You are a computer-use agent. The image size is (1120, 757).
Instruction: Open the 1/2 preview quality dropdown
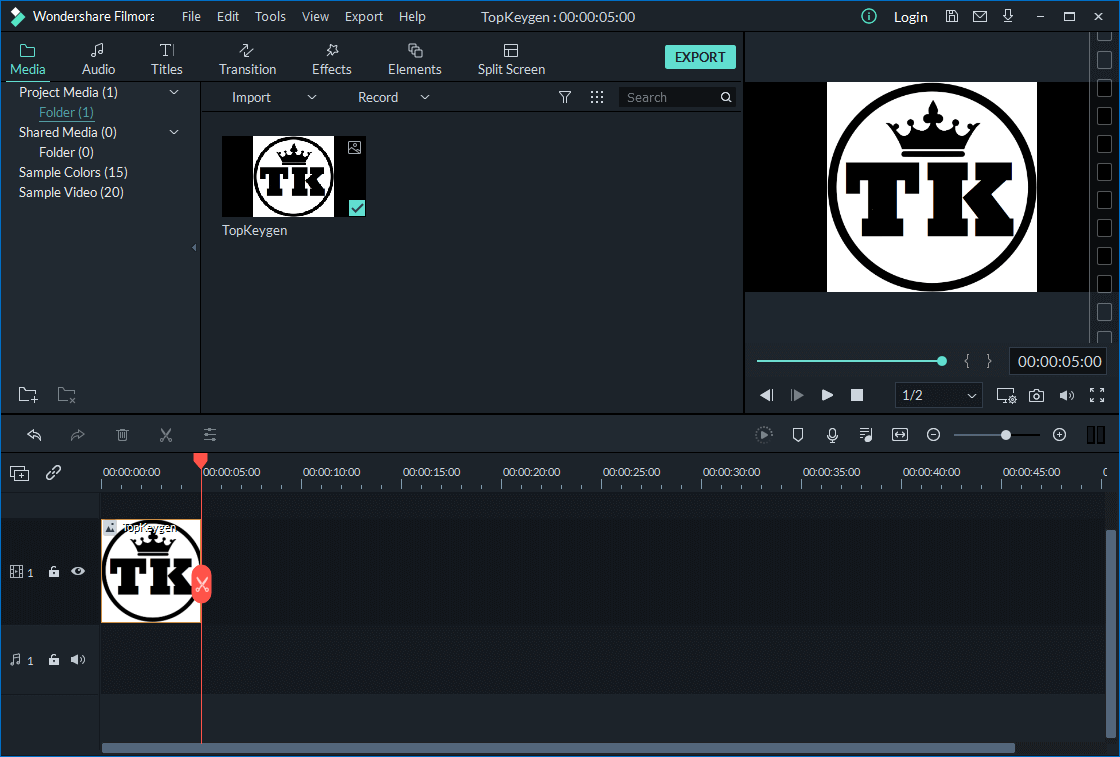tap(939, 395)
